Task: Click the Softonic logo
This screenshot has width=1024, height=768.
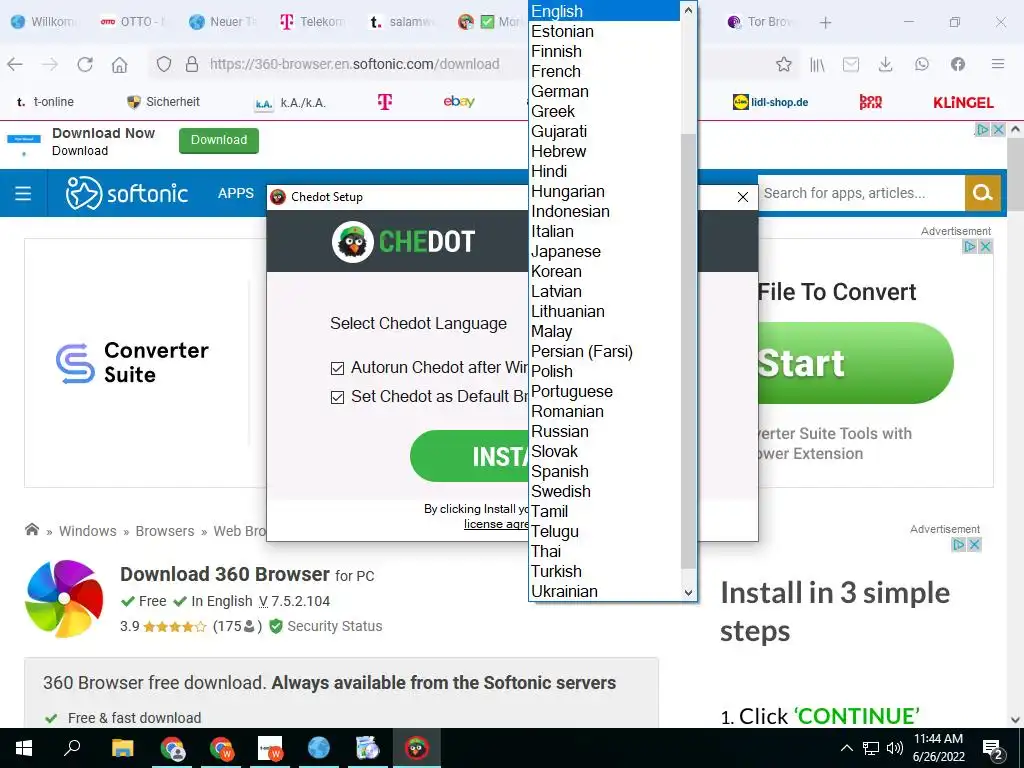Action: coord(127,193)
